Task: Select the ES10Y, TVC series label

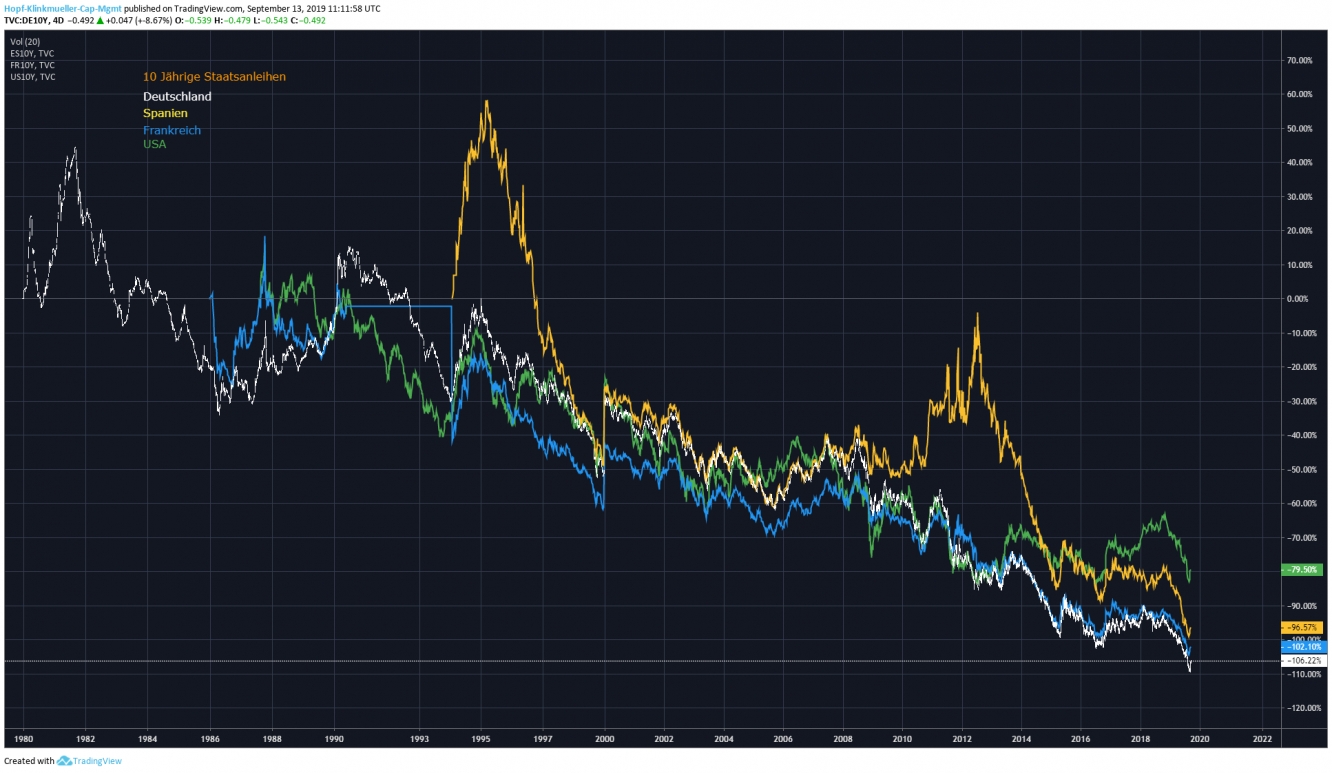Action: (x=31, y=53)
